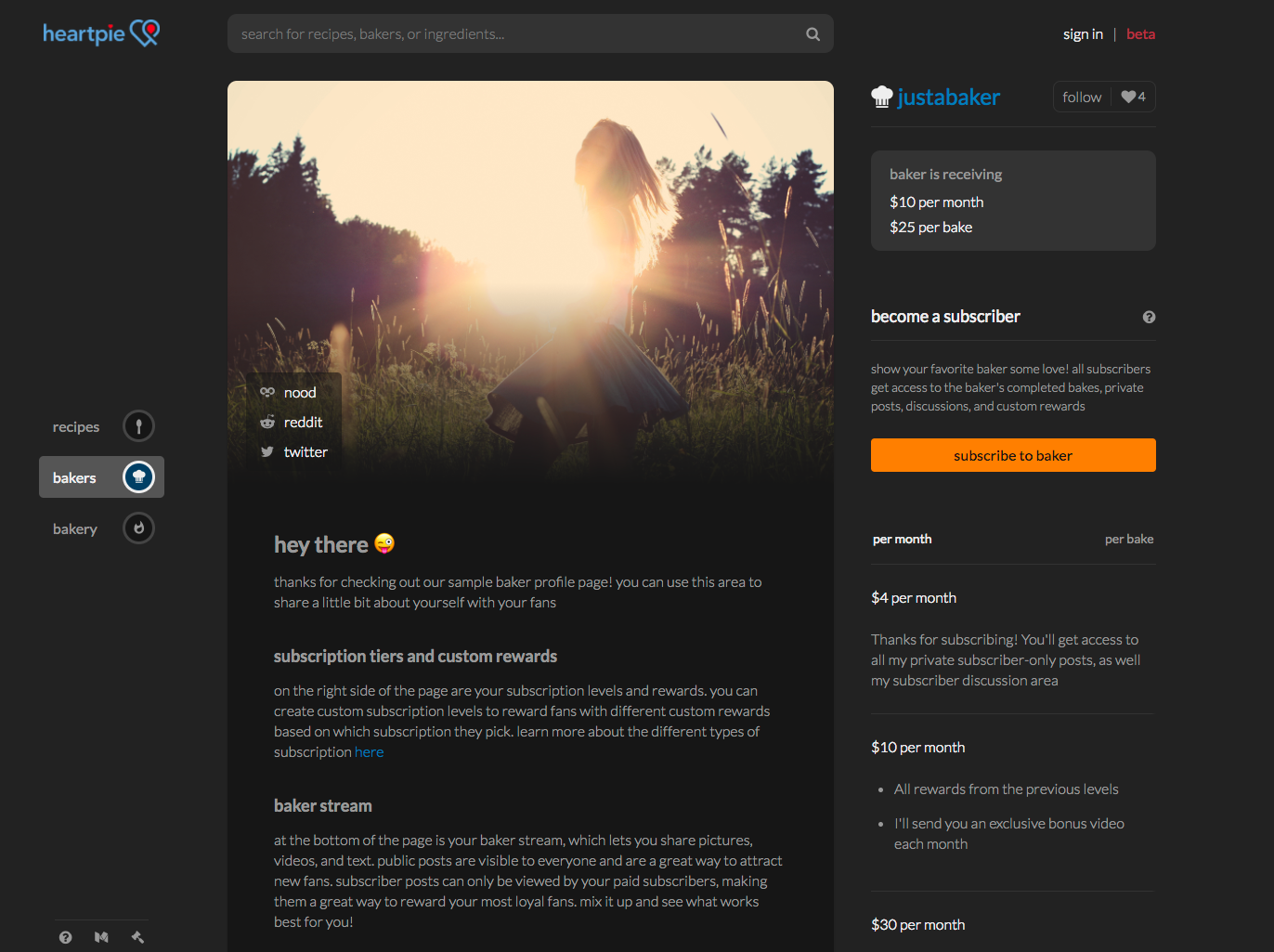Screen dimensions: 1274x952
Task: Open reddit profile link text
Action: [303, 422]
